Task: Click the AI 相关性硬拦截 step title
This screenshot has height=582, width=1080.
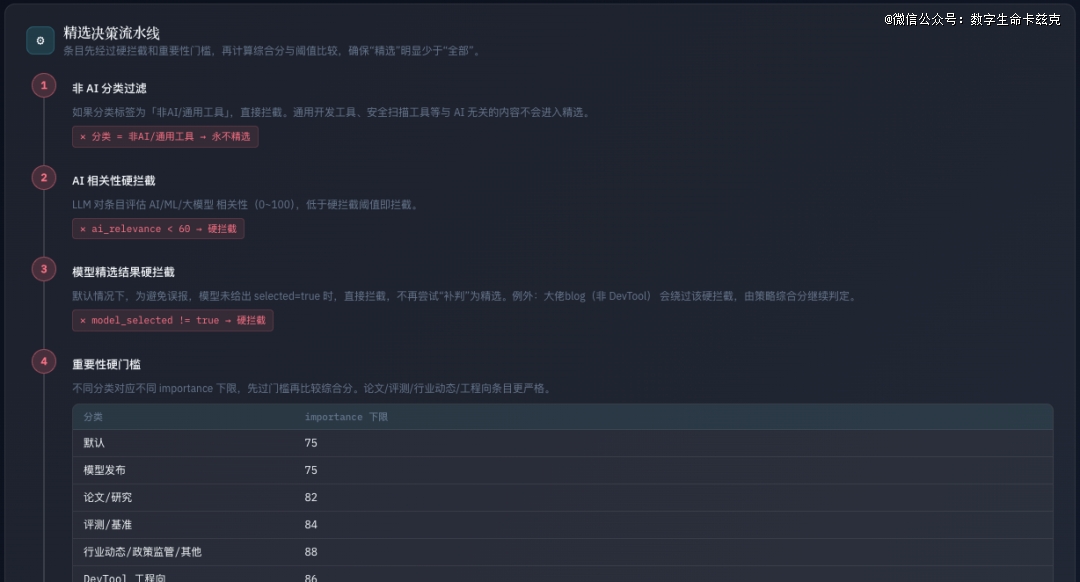Action: point(113,180)
